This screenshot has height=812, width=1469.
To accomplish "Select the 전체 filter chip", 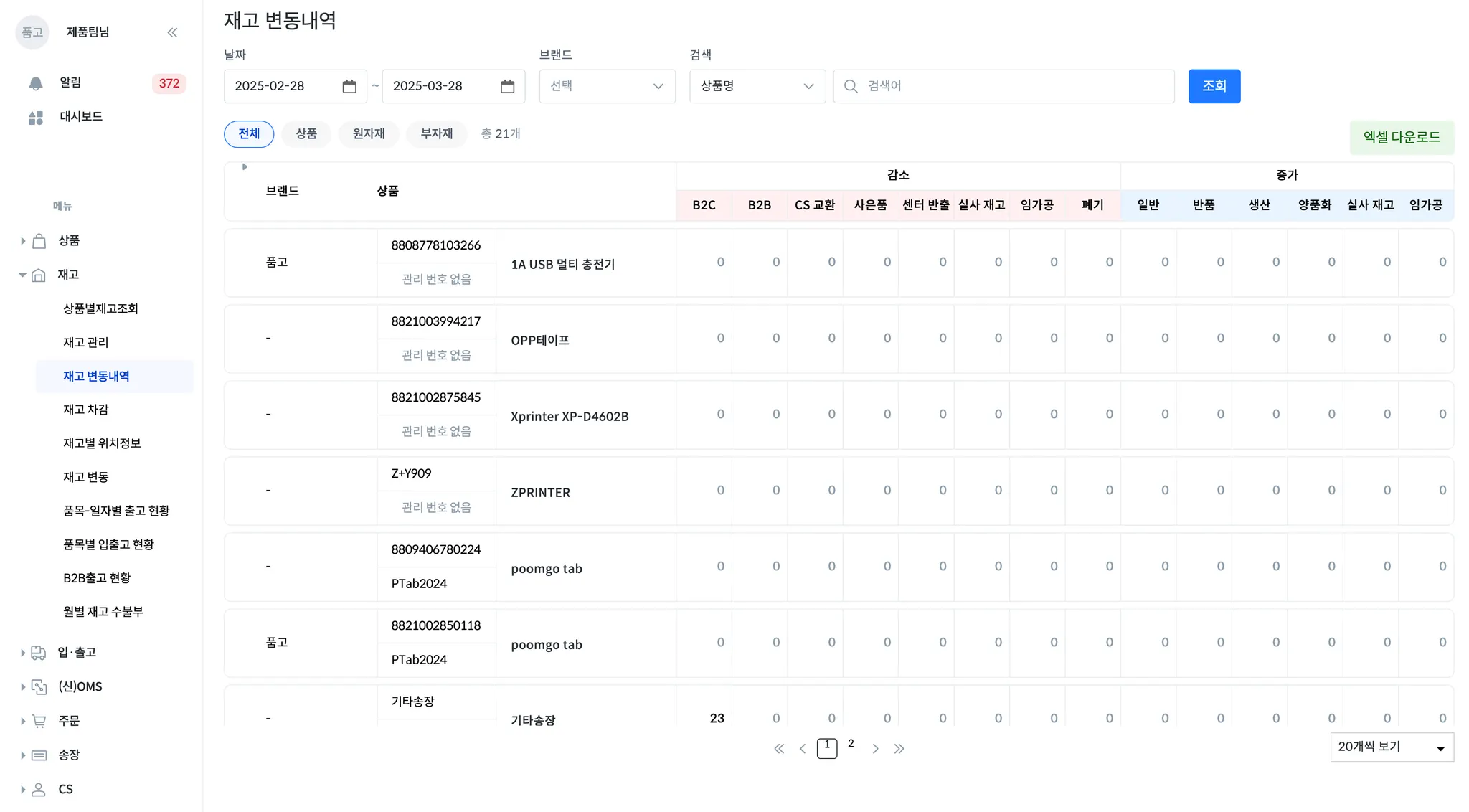I will [x=249, y=134].
